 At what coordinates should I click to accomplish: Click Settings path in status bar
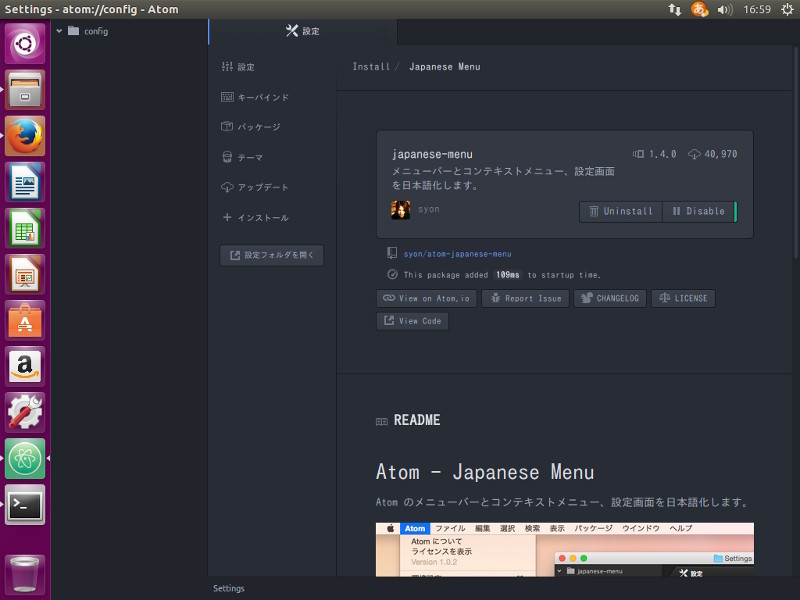coord(229,588)
